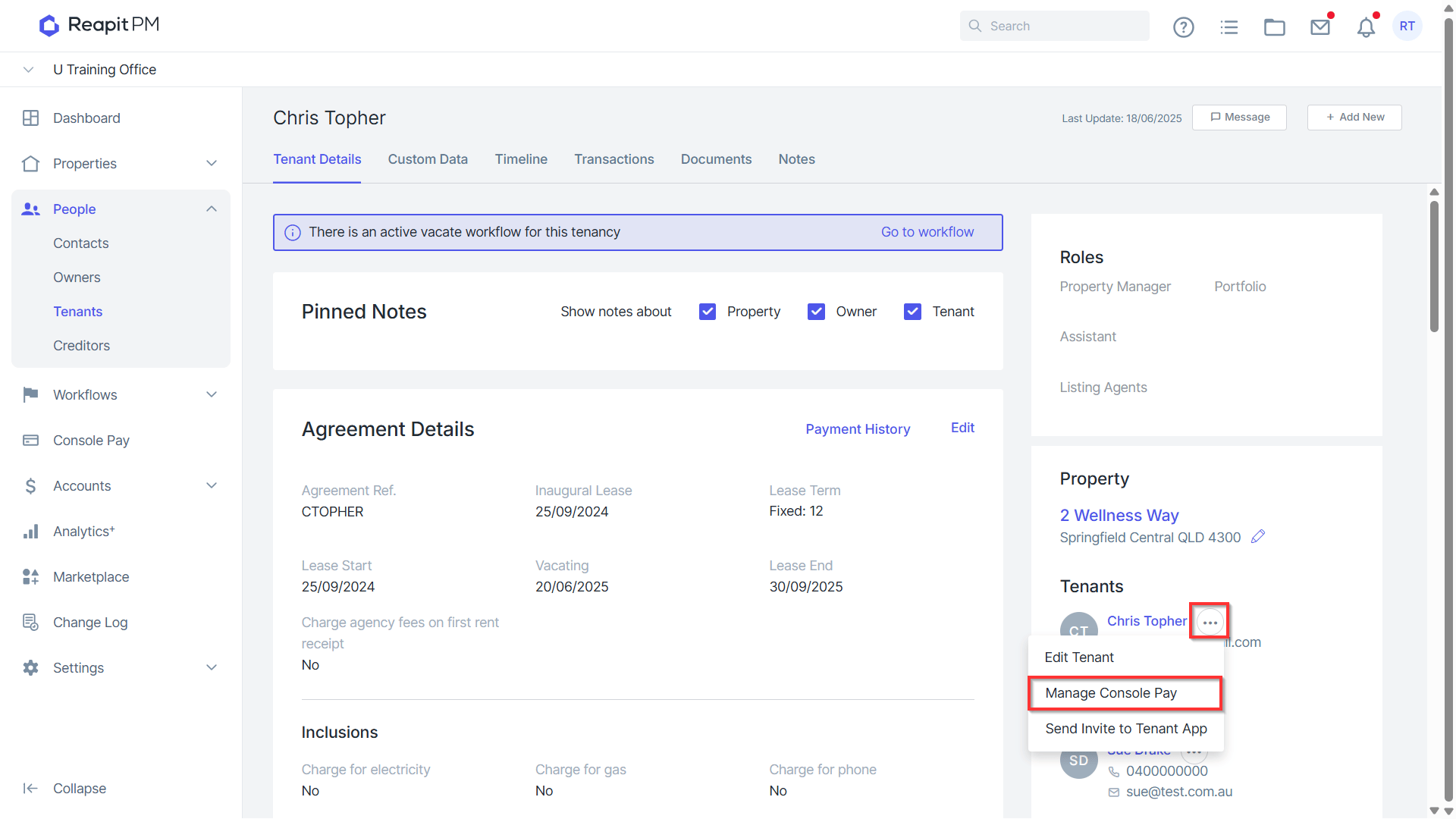Viewport: 1456px width, 819px height.
Task: Open the mail envelope icon
Action: click(x=1320, y=27)
